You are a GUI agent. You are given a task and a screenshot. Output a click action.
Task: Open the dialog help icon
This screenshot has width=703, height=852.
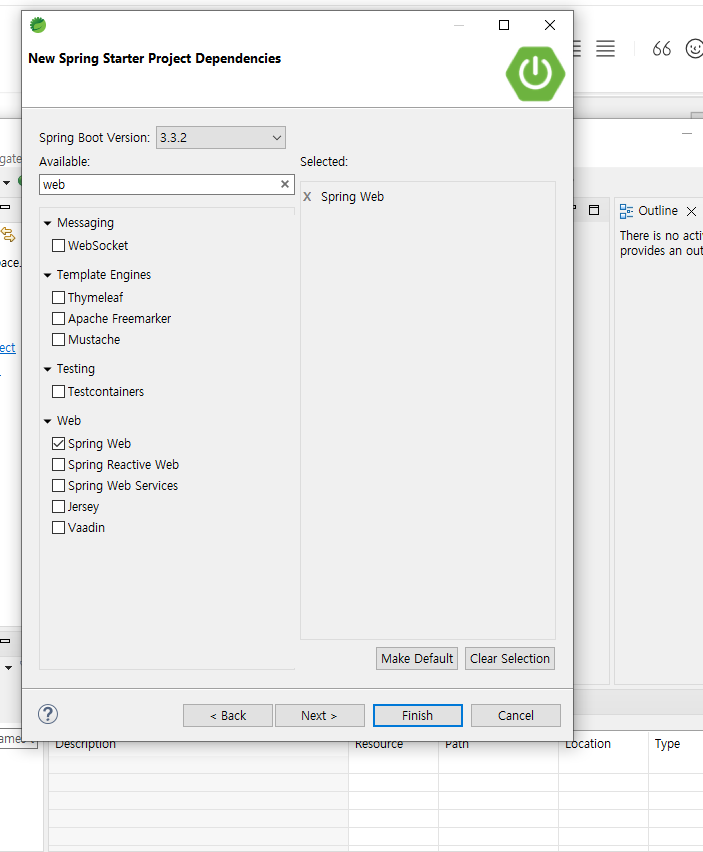(48, 715)
